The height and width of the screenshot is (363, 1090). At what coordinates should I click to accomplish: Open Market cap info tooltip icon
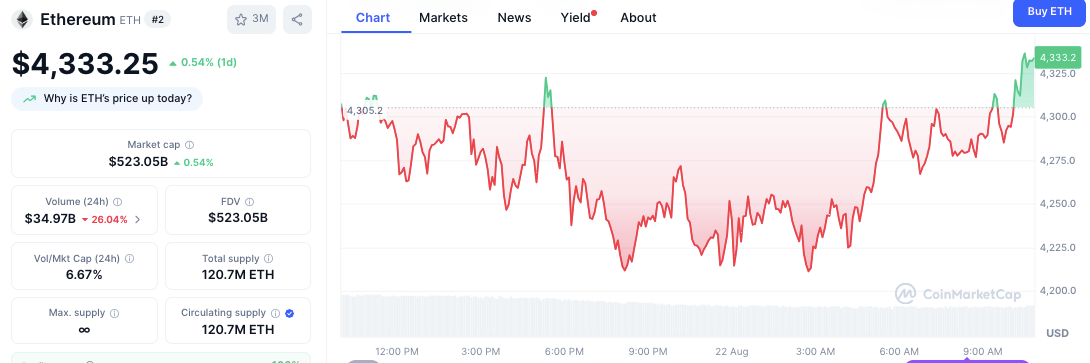pyautogui.click(x=190, y=145)
